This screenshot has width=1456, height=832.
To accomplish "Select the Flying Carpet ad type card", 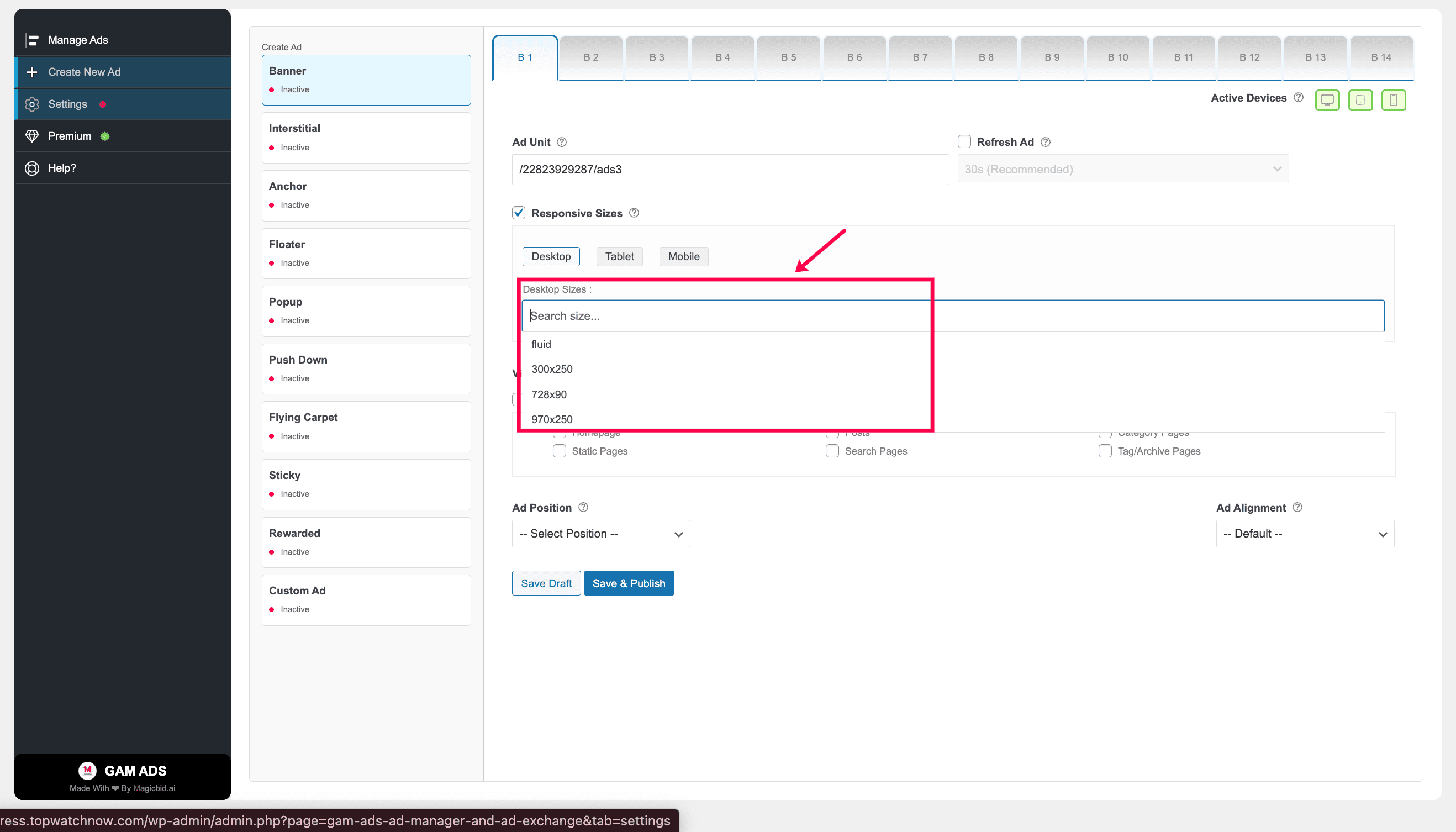I will click(x=366, y=427).
